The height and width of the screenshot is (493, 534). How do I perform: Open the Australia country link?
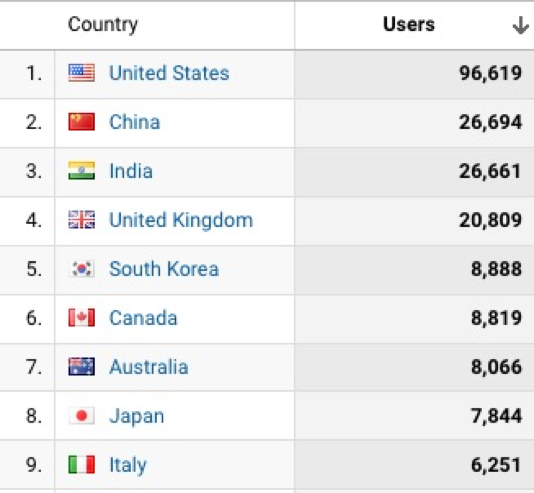coord(148,367)
